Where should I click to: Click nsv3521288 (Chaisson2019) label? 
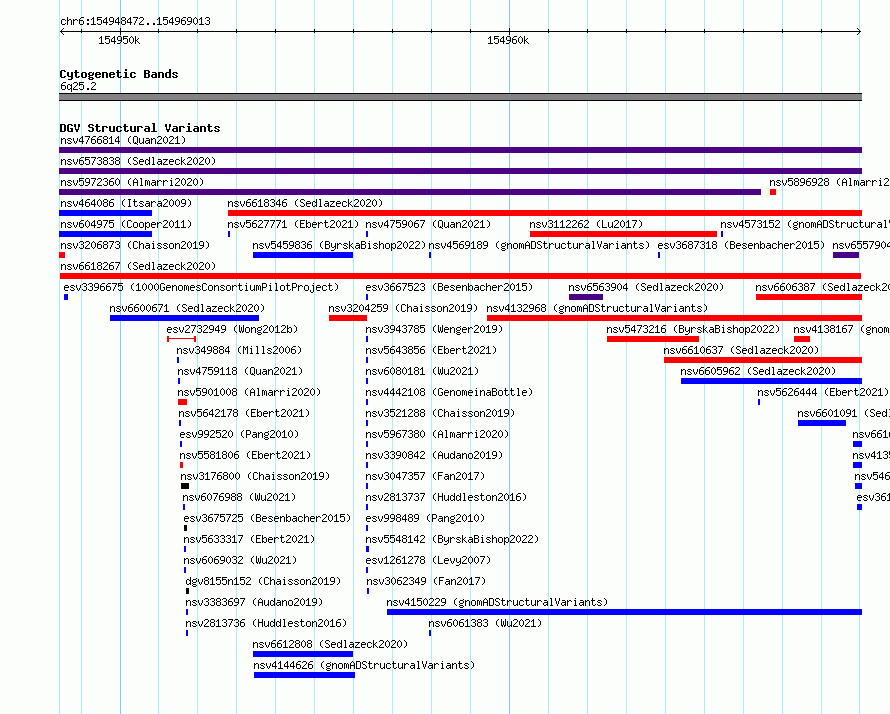[x=440, y=413]
